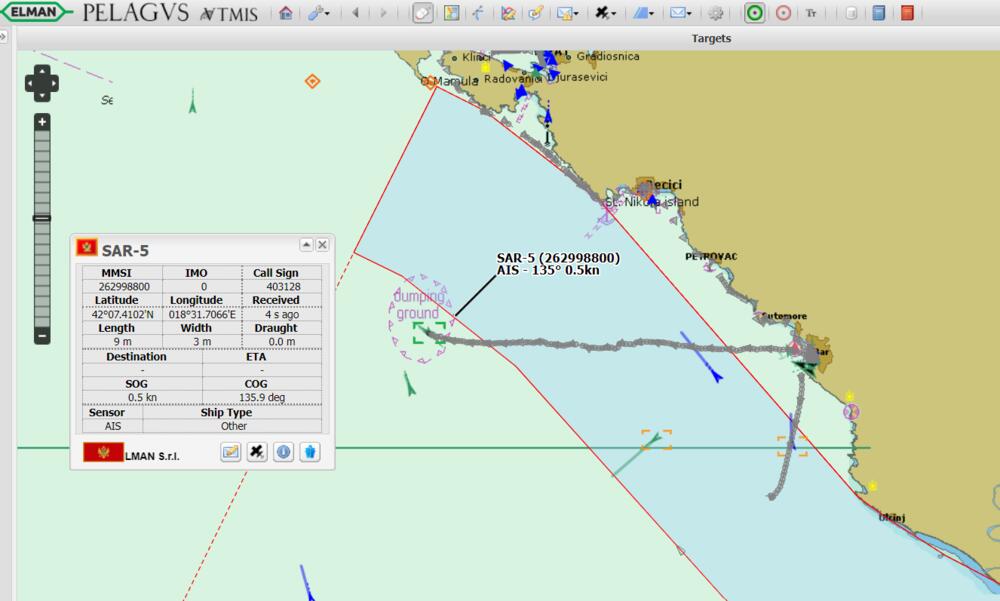
Task: Click the map pan navigation control
Action: 42,83
